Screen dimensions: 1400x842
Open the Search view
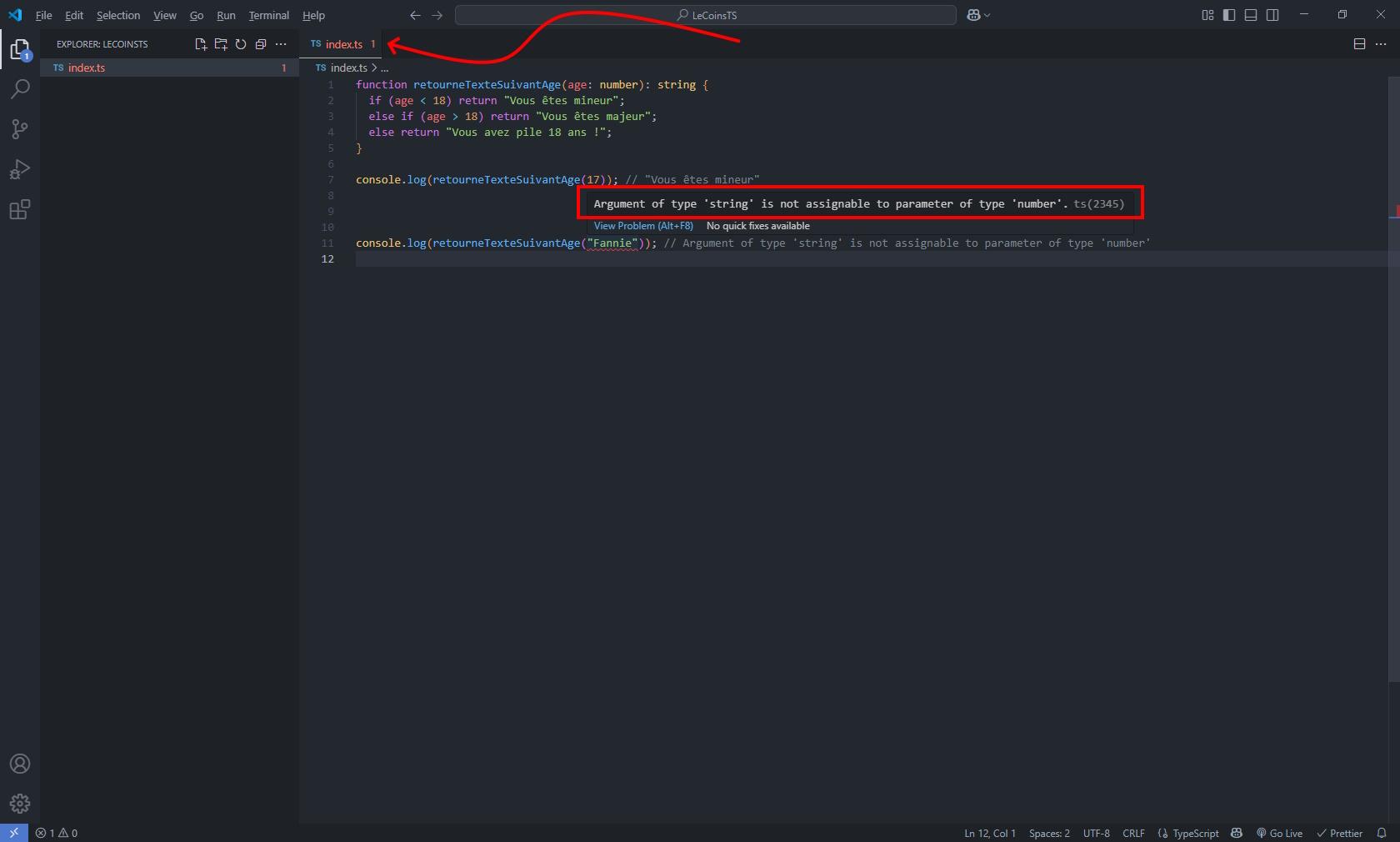tap(20, 89)
